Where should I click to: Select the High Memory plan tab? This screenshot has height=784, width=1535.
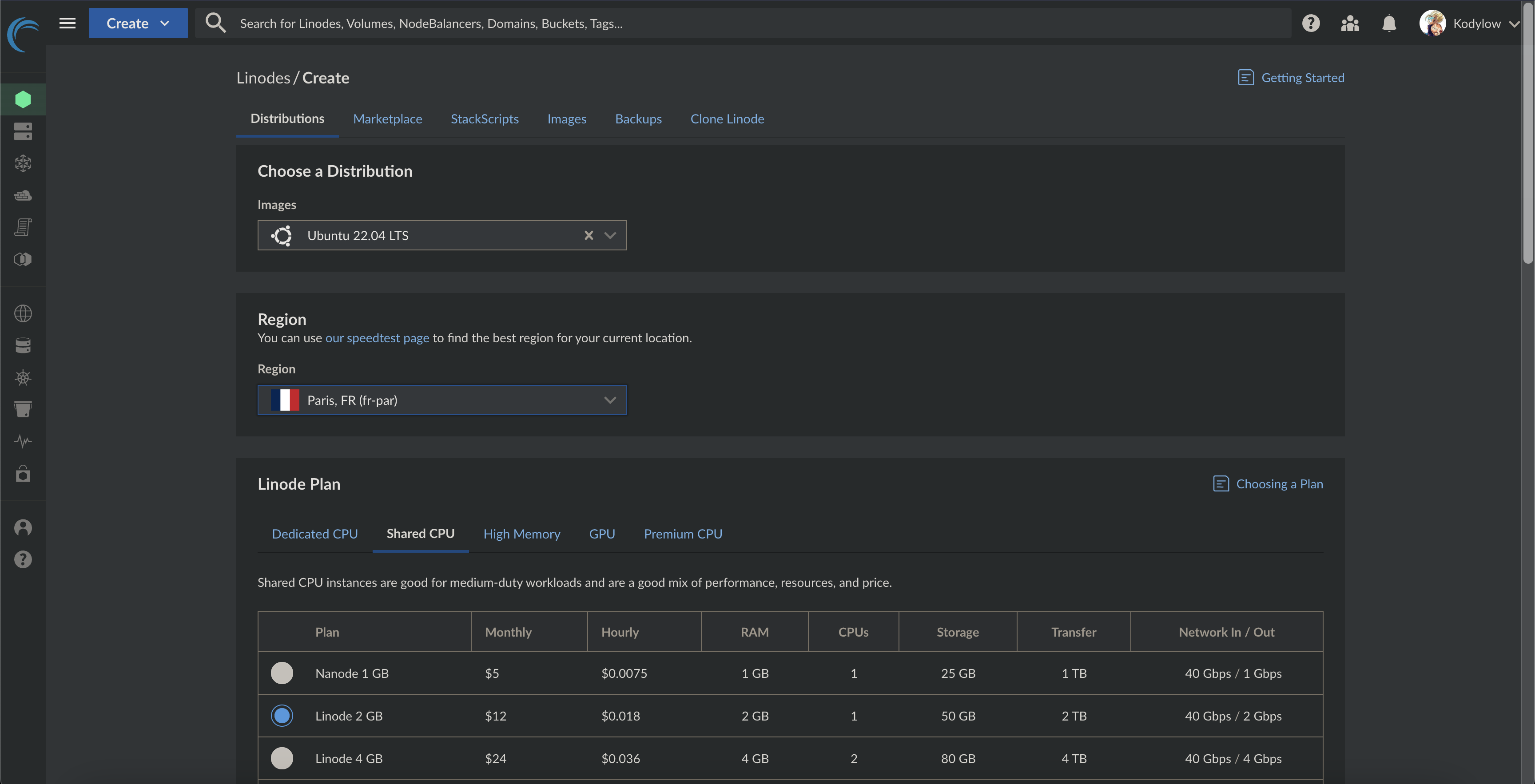(x=522, y=534)
